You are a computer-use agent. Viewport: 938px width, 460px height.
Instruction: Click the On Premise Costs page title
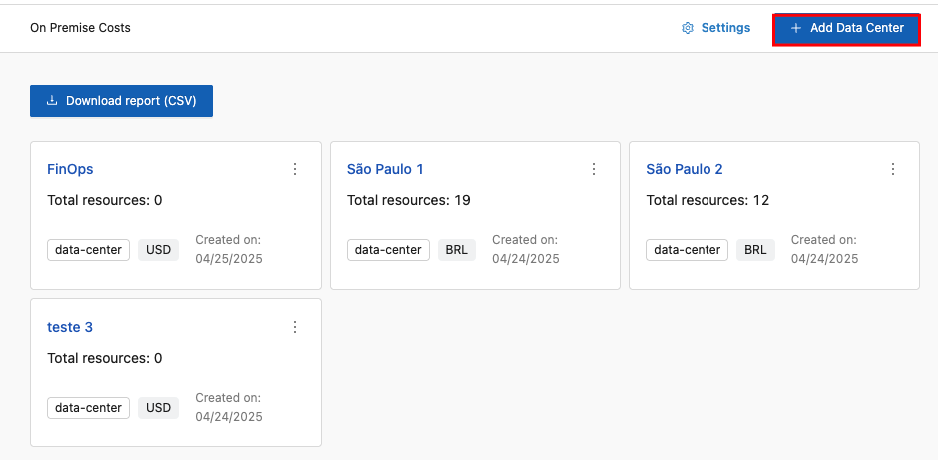(x=80, y=28)
